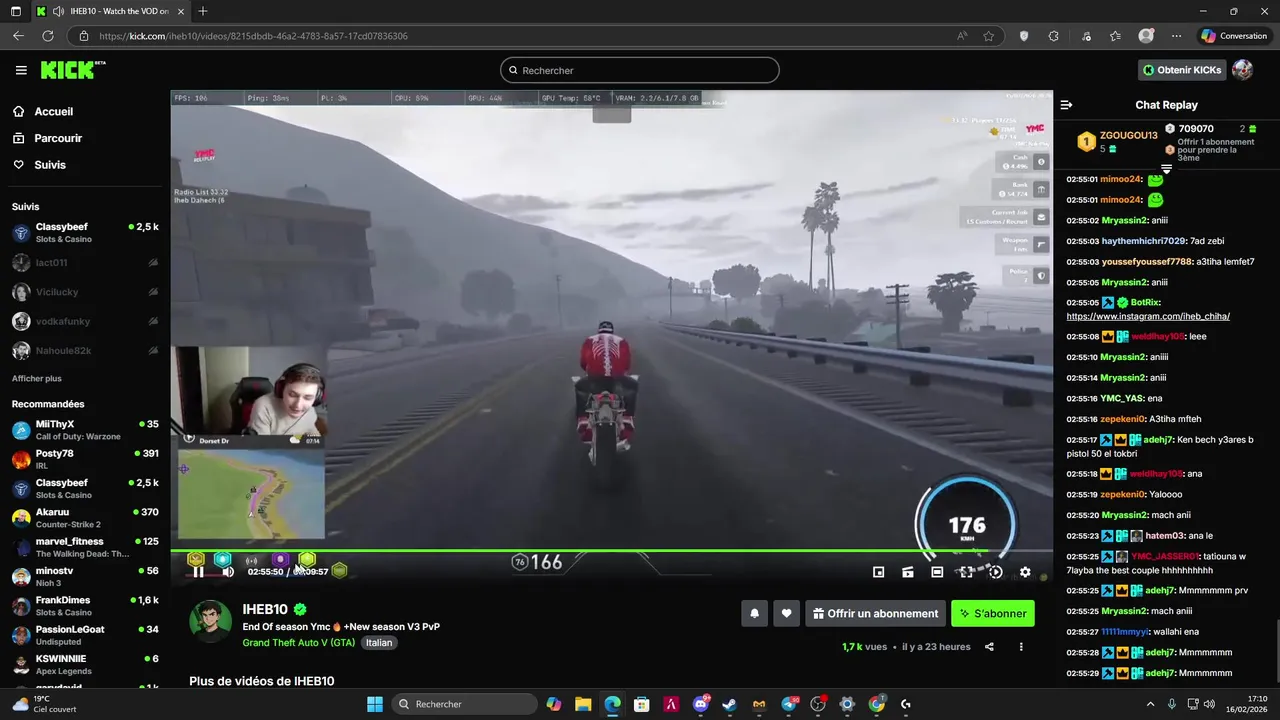The width and height of the screenshot is (1280, 720).
Task: Open recommended channel Akaruu
Action: coord(85,518)
